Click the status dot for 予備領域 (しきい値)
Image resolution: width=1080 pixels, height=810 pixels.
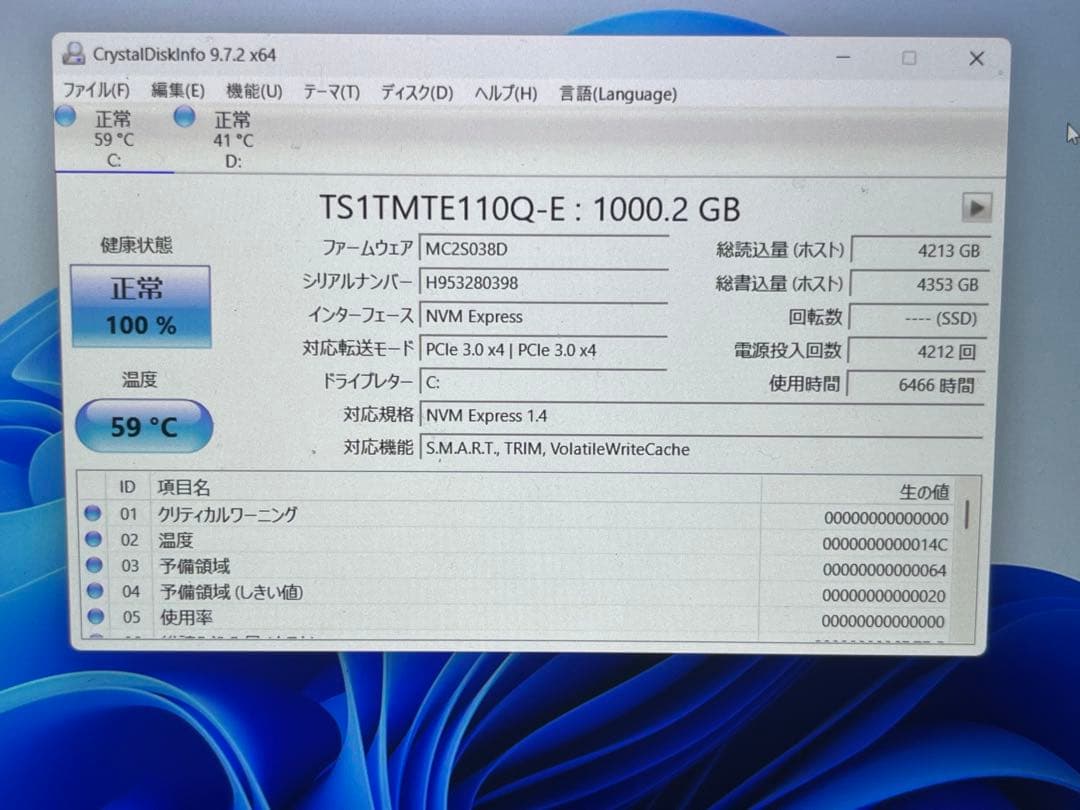[x=93, y=591]
